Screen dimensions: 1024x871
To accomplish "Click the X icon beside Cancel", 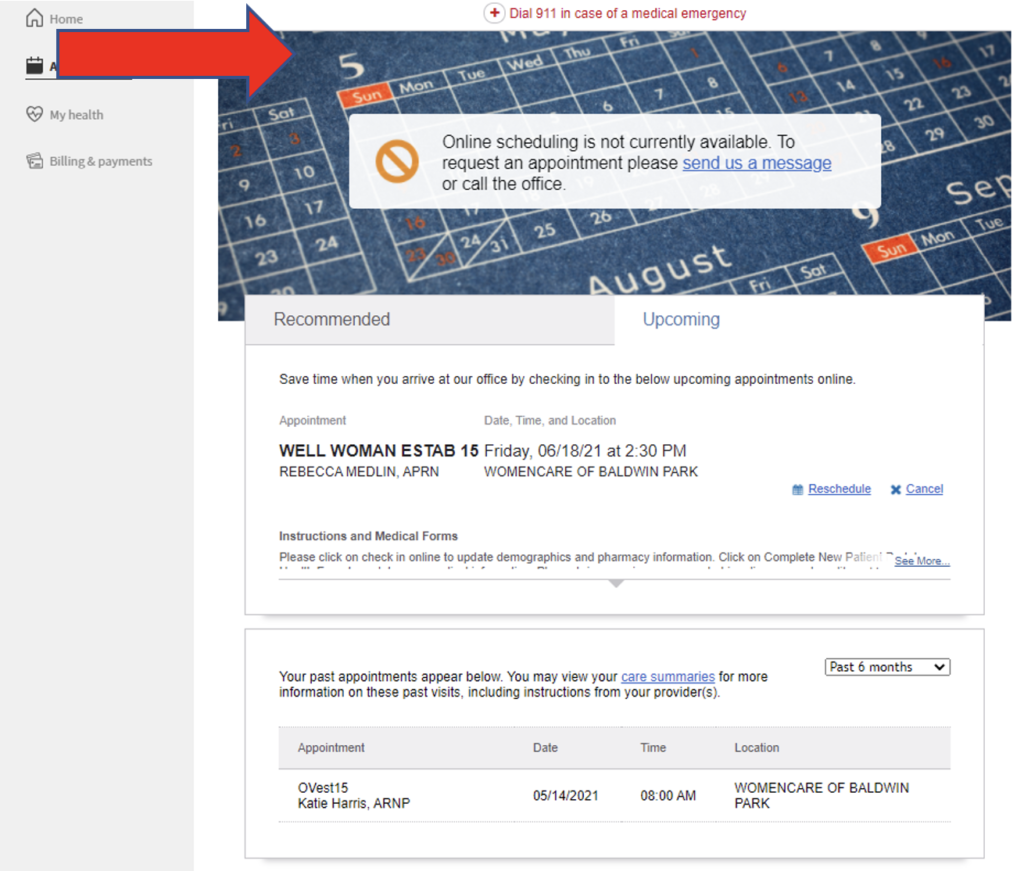I will point(896,490).
